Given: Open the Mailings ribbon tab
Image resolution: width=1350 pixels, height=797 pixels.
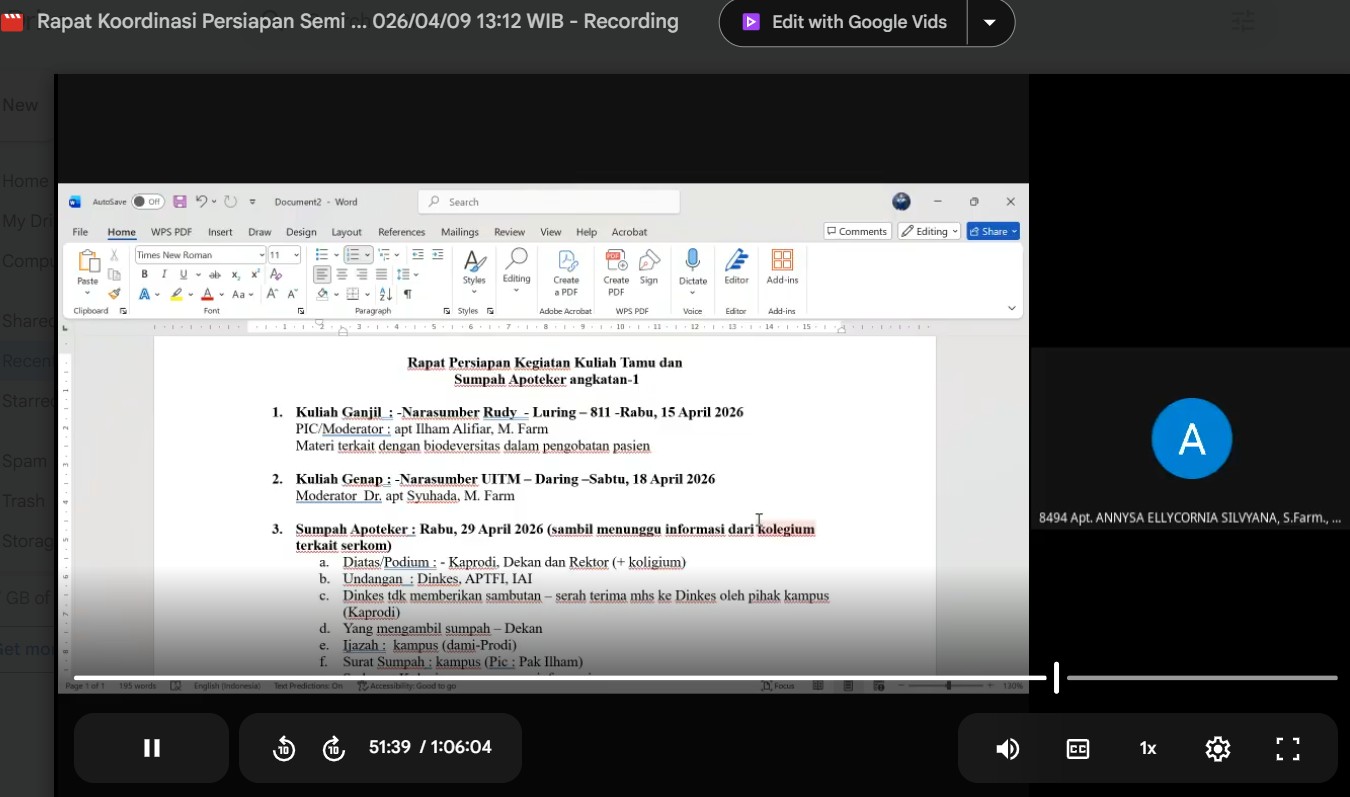Looking at the screenshot, I should pos(460,232).
